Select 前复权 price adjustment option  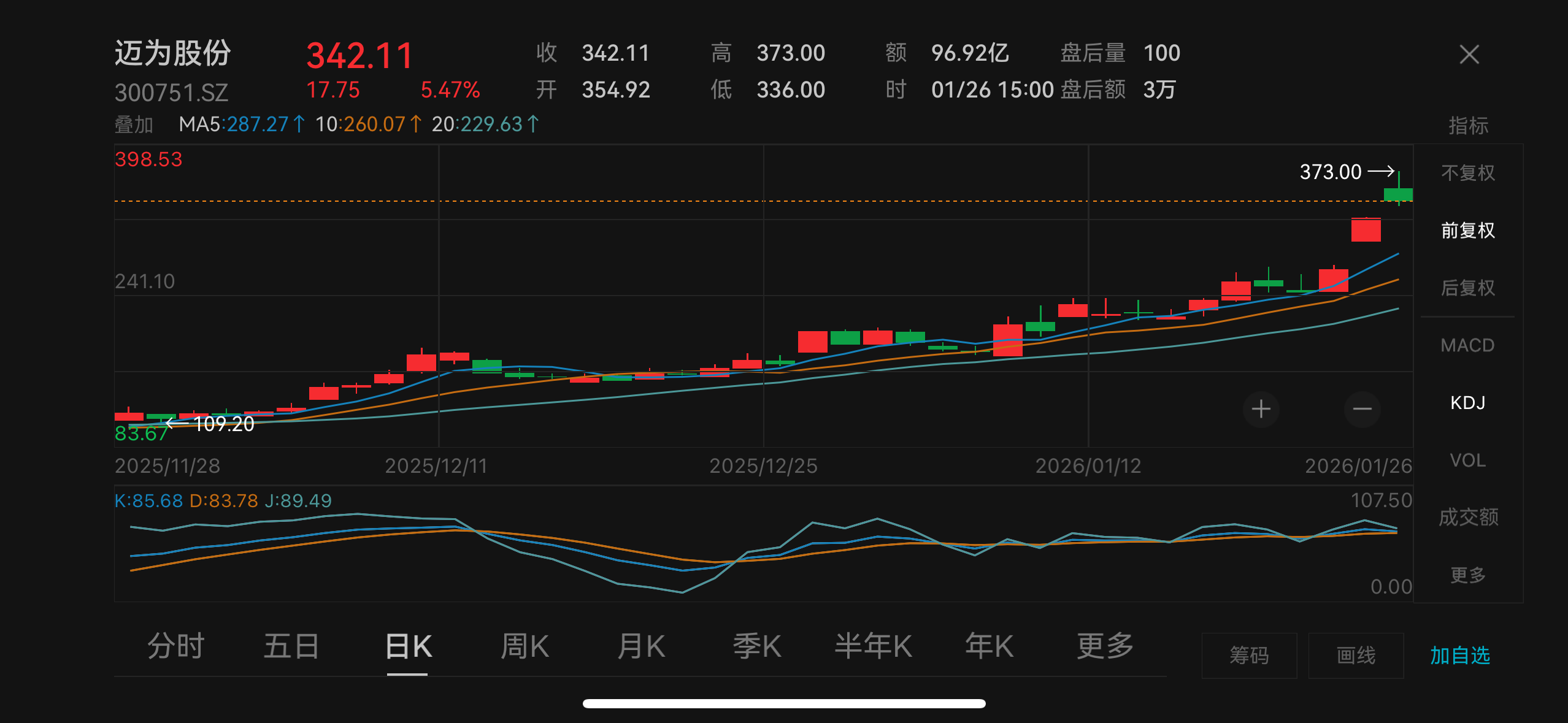click(x=1467, y=231)
